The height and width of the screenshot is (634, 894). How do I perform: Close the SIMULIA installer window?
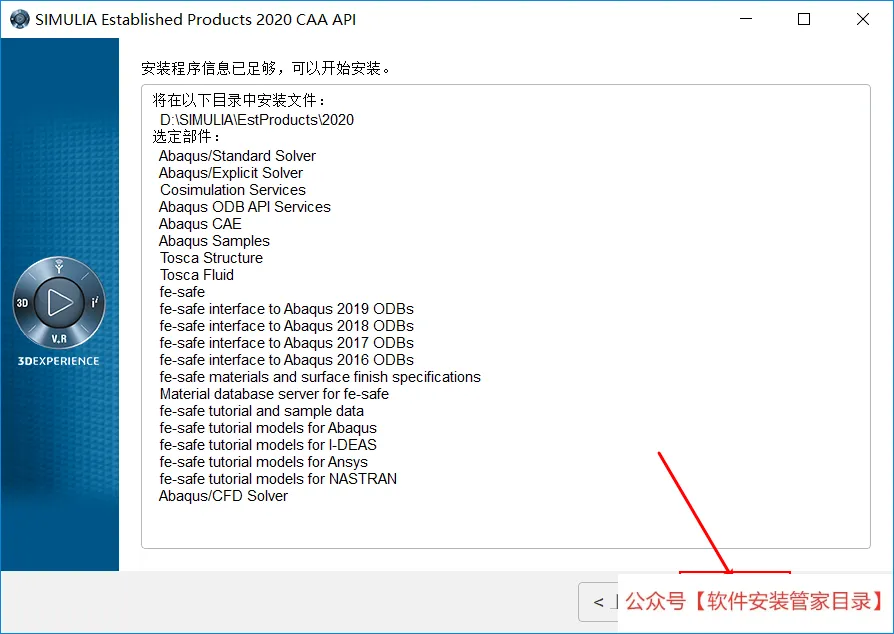click(863, 19)
